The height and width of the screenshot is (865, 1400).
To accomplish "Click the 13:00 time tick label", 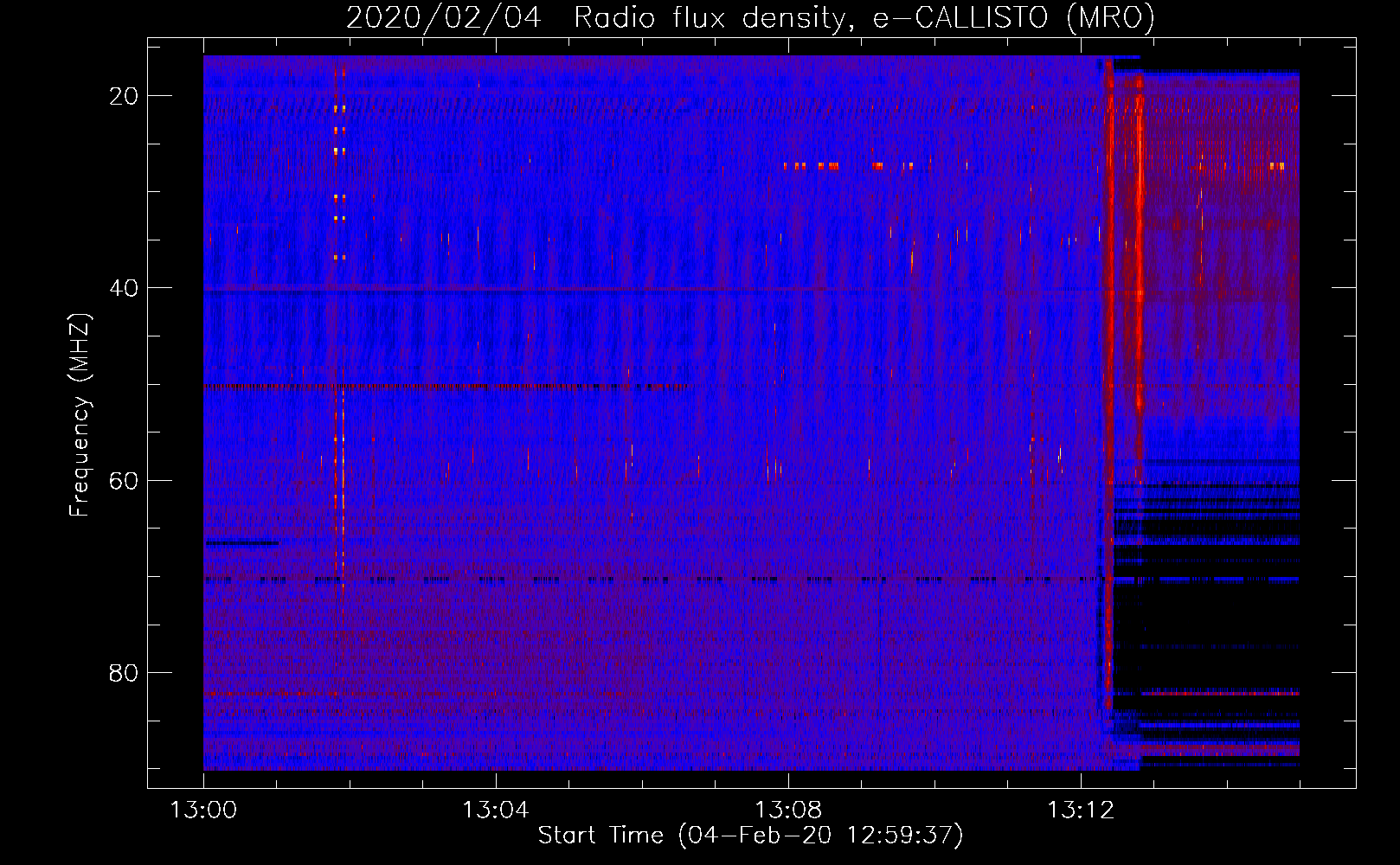I will pos(203,811).
